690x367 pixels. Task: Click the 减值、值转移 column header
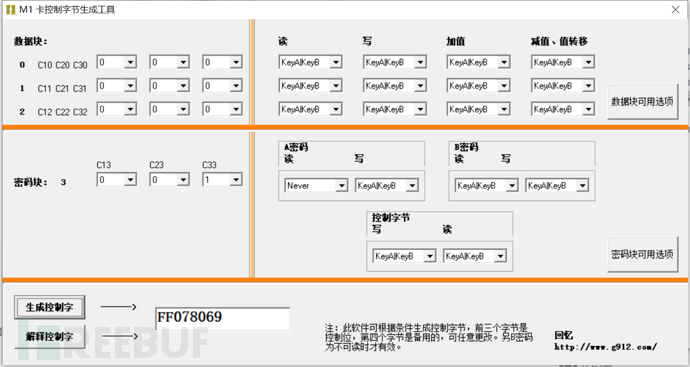click(x=559, y=41)
